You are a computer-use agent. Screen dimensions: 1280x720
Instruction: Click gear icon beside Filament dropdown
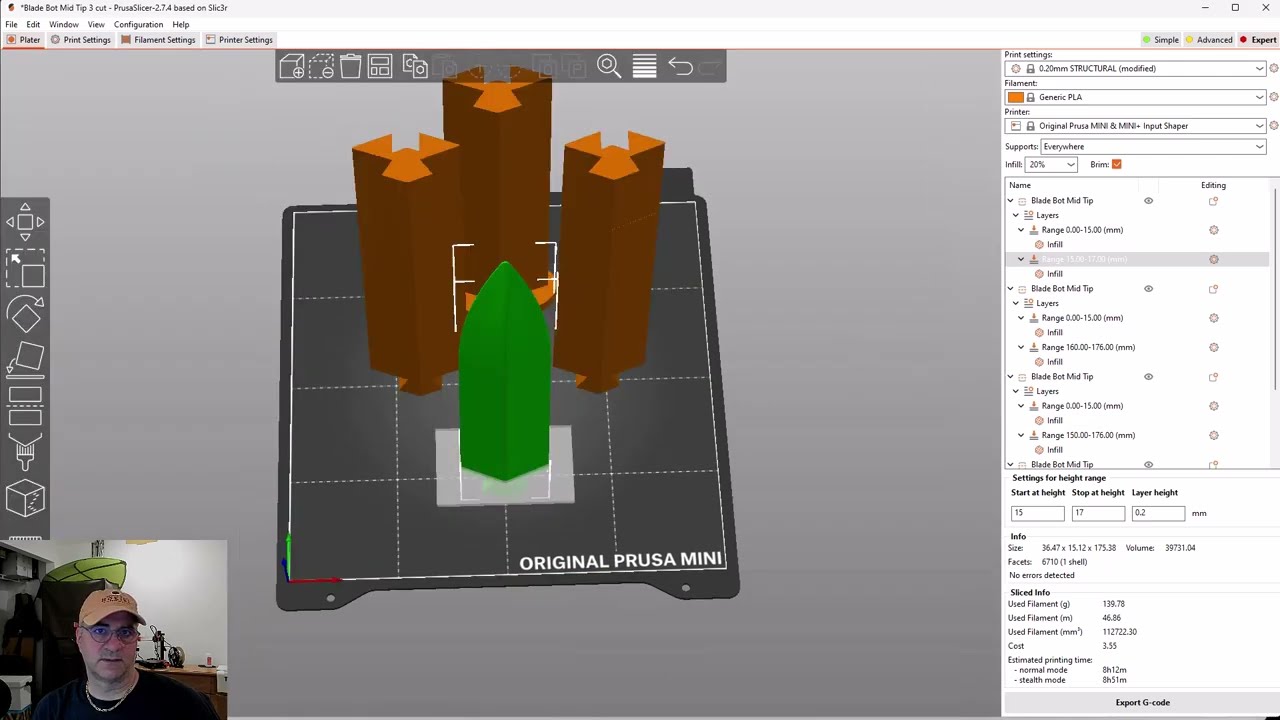tap(1273, 97)
